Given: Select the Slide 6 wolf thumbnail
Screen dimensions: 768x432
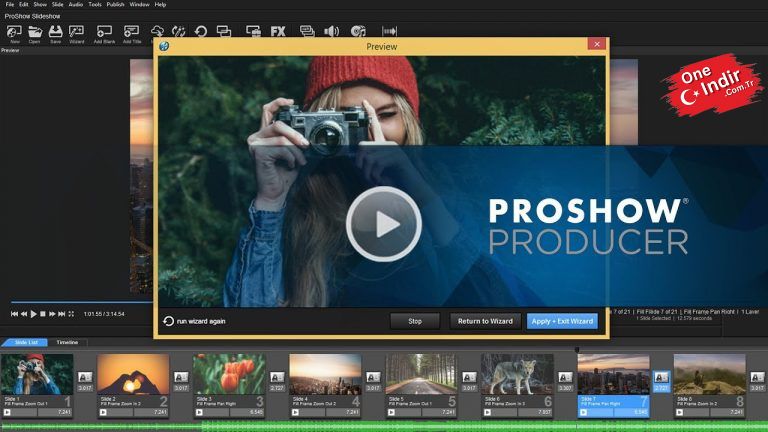Looking at the screenshot, I should click(x=517, y=374).
